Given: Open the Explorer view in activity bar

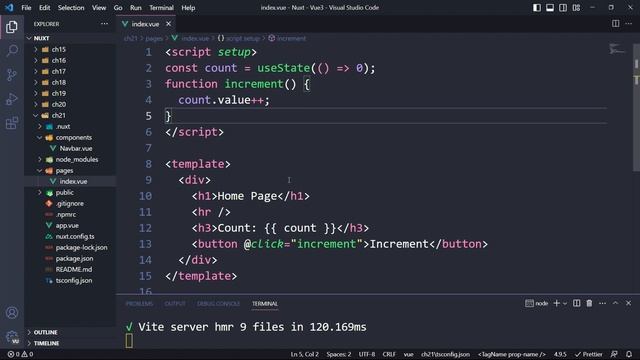Looking at the screenshot, I should [x=12, y=27].
